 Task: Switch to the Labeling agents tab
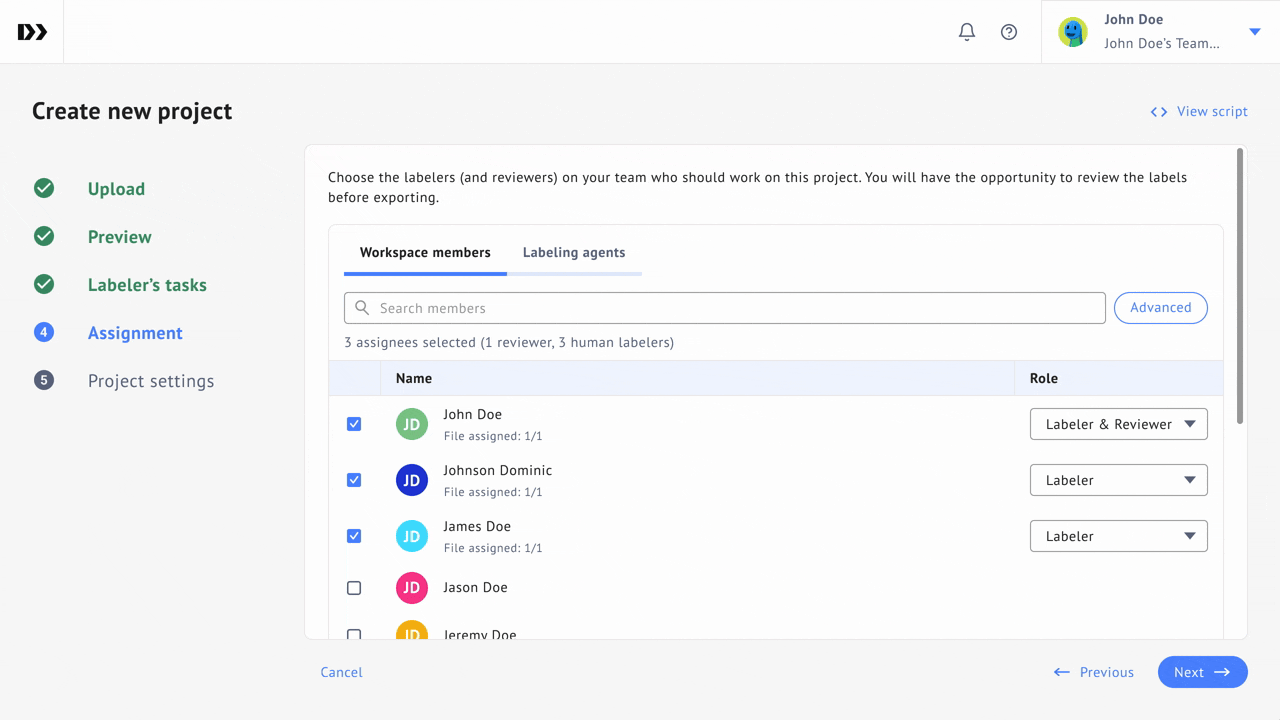(x=573, y=253)
